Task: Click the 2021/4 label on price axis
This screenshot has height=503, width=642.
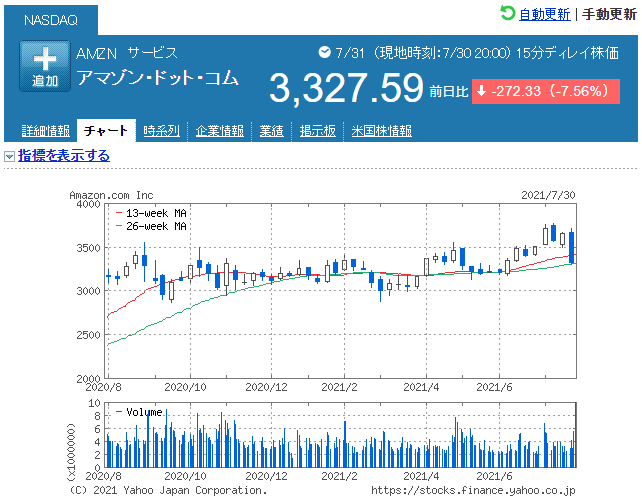Action: (x=421, y=387)
